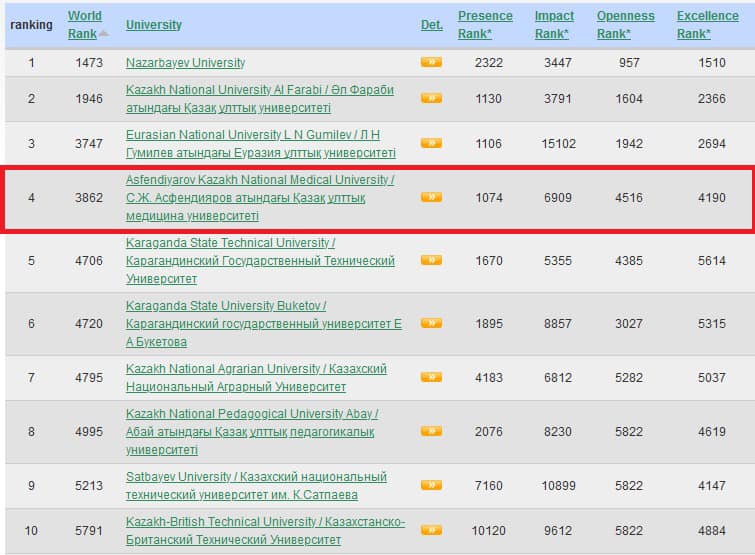Open details icon for Asfendiyarov Medical University
Image resolution: width=755 pixels, height=555 pixels.
pos(431,197)
